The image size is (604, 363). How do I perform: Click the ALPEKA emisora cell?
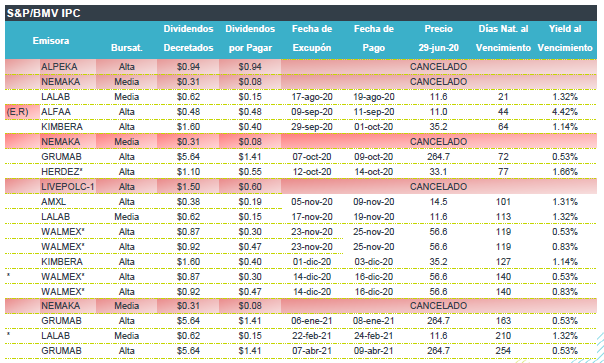(60, 67)
